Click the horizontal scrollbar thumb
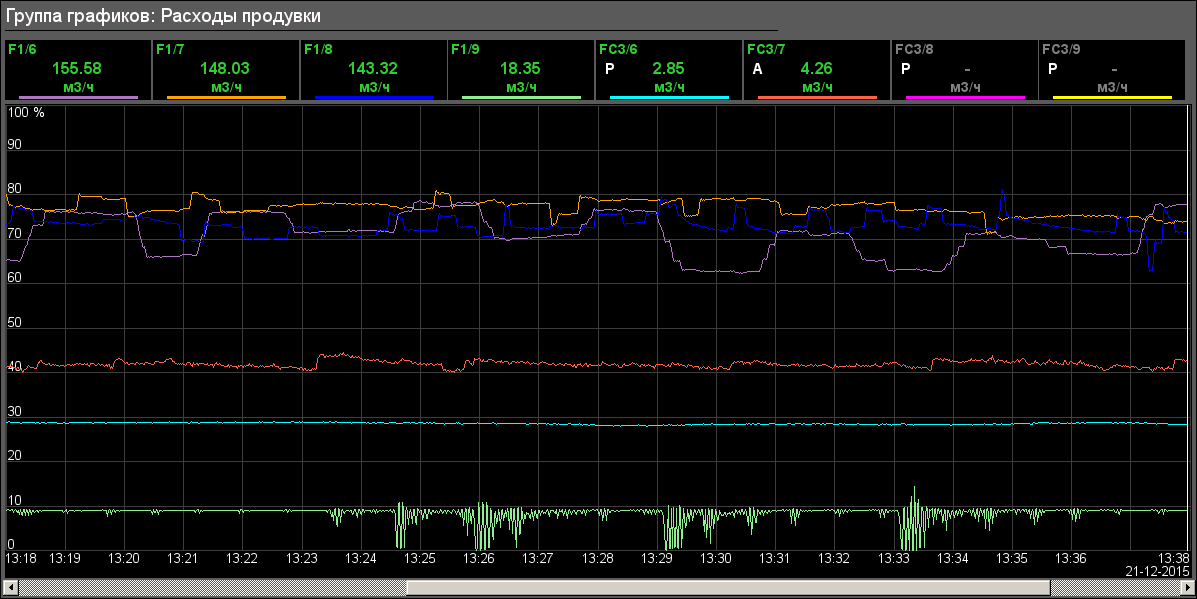This screenshot has width=1197, height=599. click(x=728, y=588)
